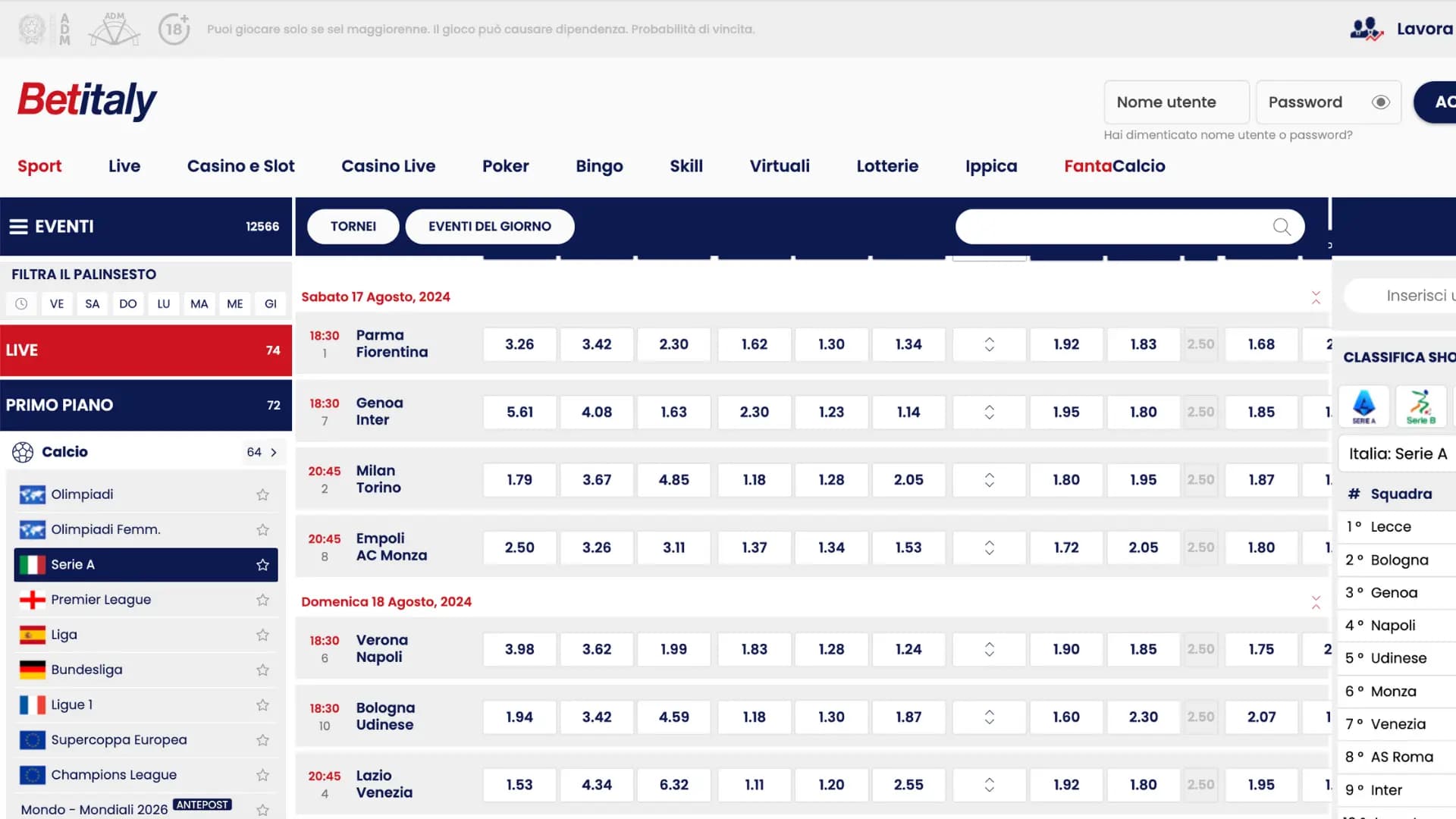Toggle the password visibility eye
This screenshot has width=1456, height=819.
1380,102
